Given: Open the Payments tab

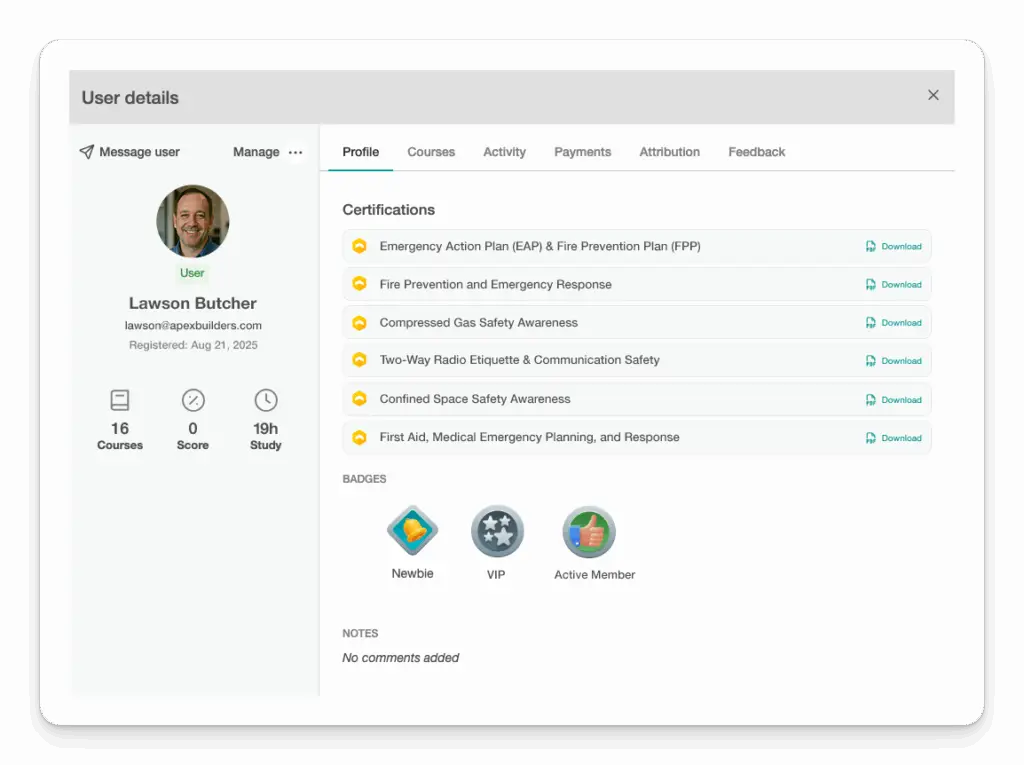Looking at the screenshot, I should click(x=583, y=152).
